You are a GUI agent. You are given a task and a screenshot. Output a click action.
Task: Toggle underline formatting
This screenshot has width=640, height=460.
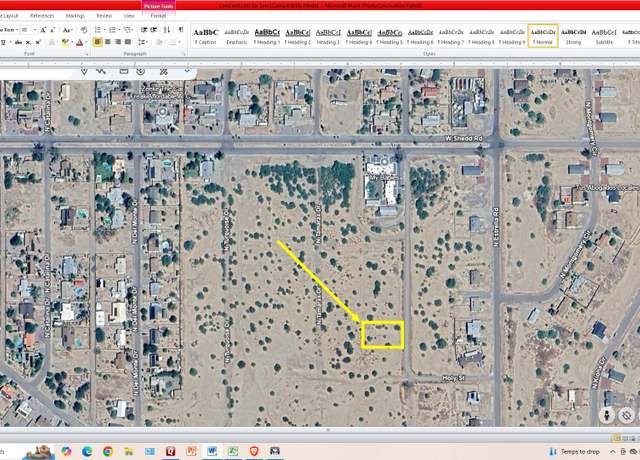coord(3,42)
